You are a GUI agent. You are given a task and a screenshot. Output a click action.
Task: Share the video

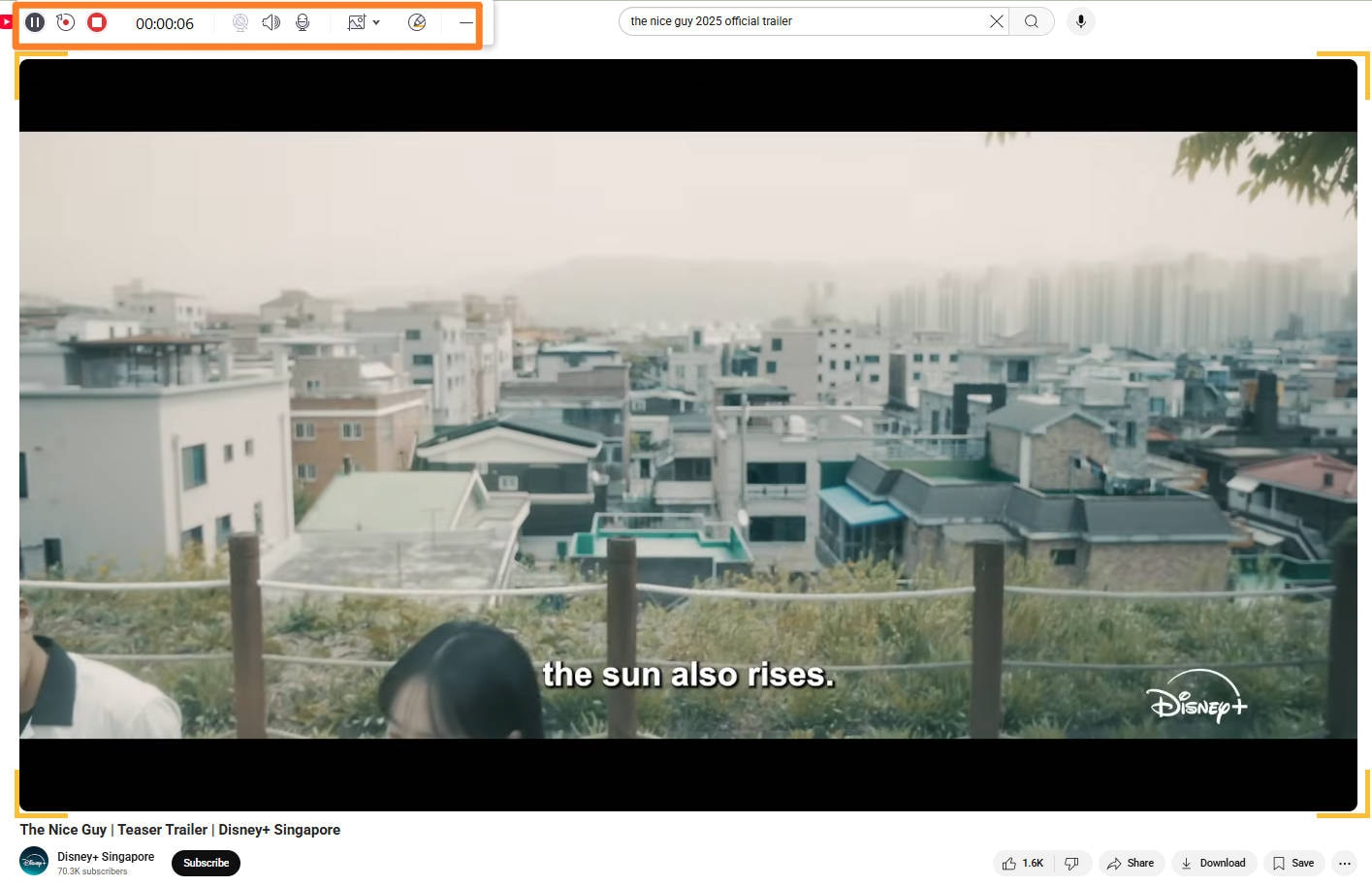[x=1131, y=863]
